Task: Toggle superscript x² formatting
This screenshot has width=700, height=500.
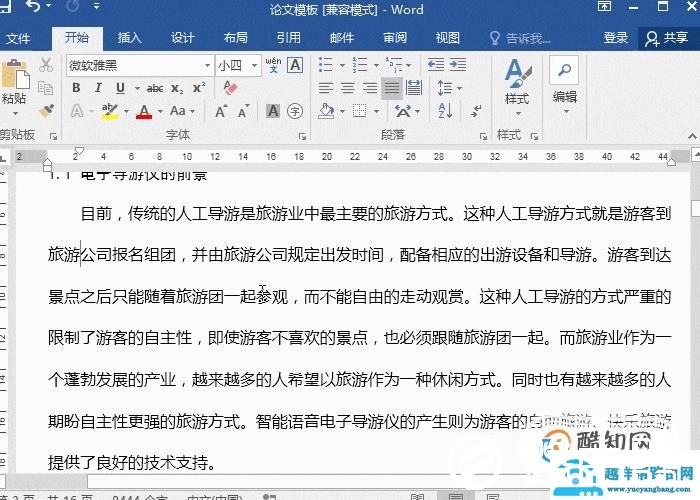Action: 199,88
